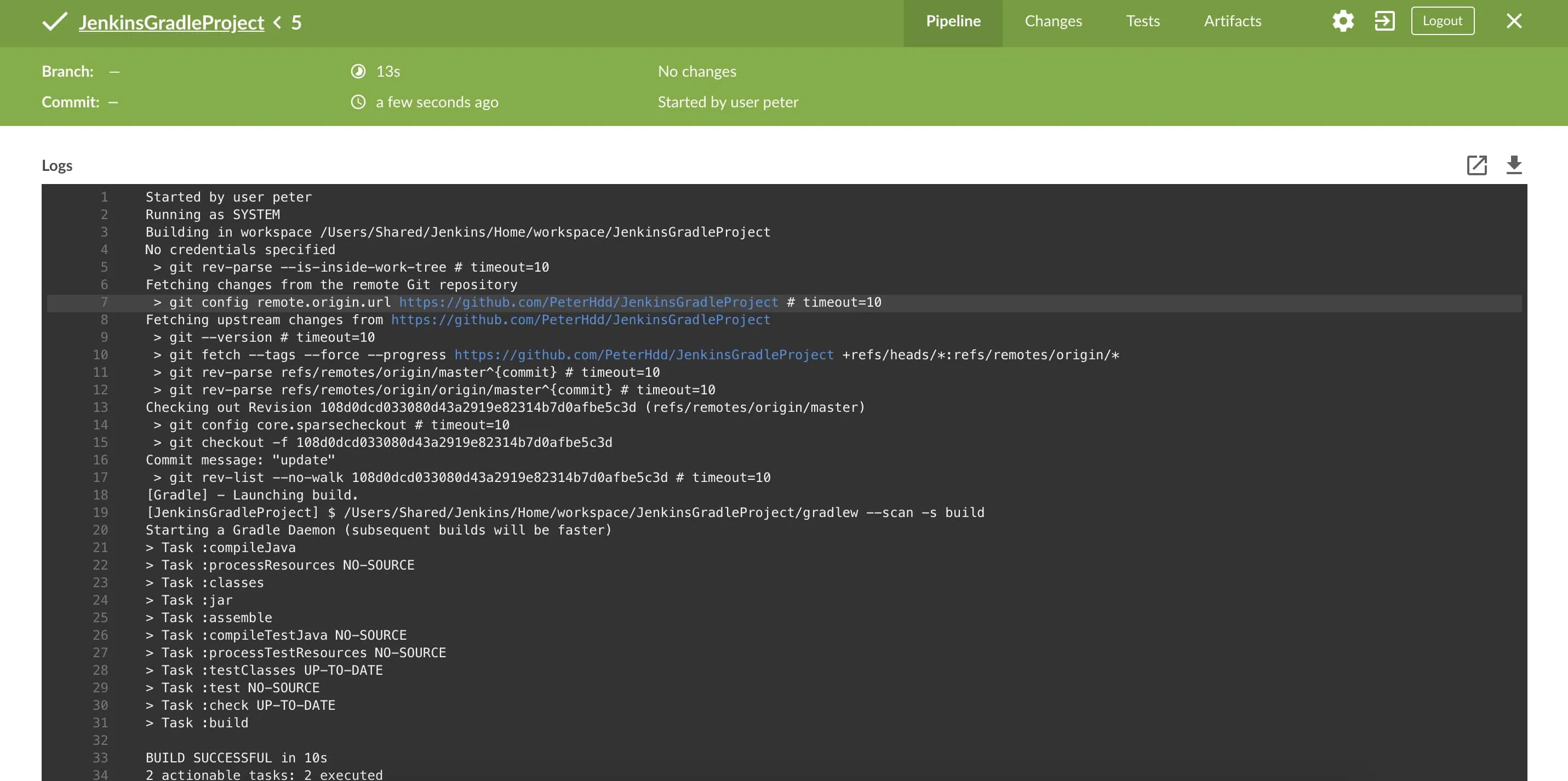Click 'Task :processResources NO-SOURCE' line

pos(280,566)
